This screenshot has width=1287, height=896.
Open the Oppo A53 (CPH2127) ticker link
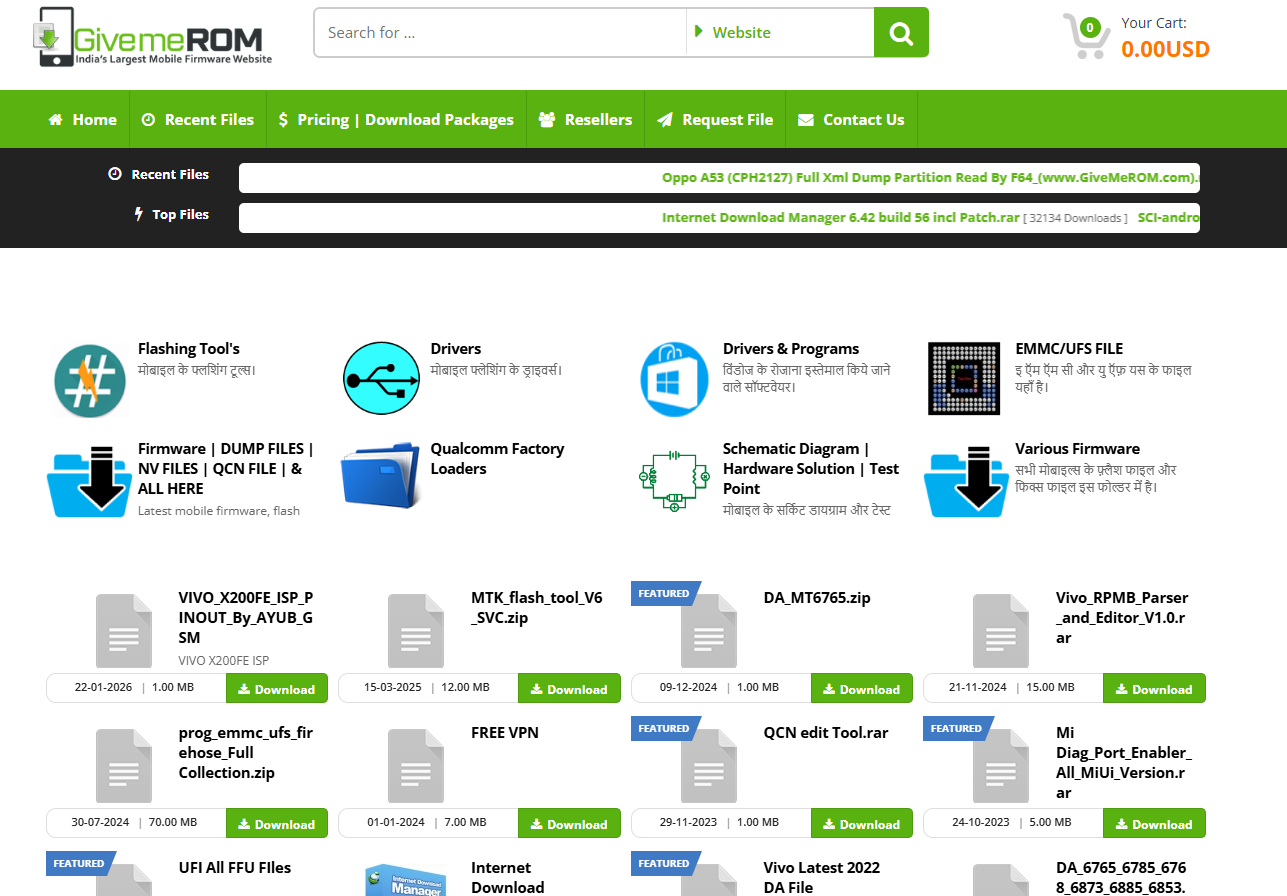pyautogui.click(x=930, y=178)
